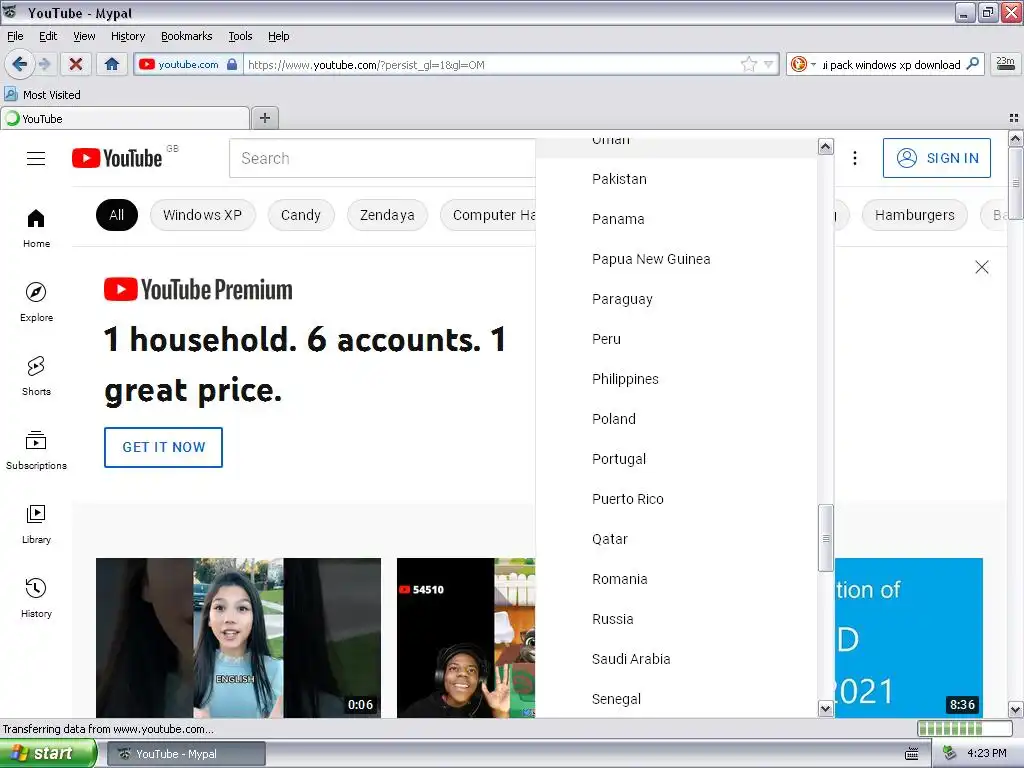Go to browser Home page icon
The height and width of the screenshot is (768, 1024).
112,64
